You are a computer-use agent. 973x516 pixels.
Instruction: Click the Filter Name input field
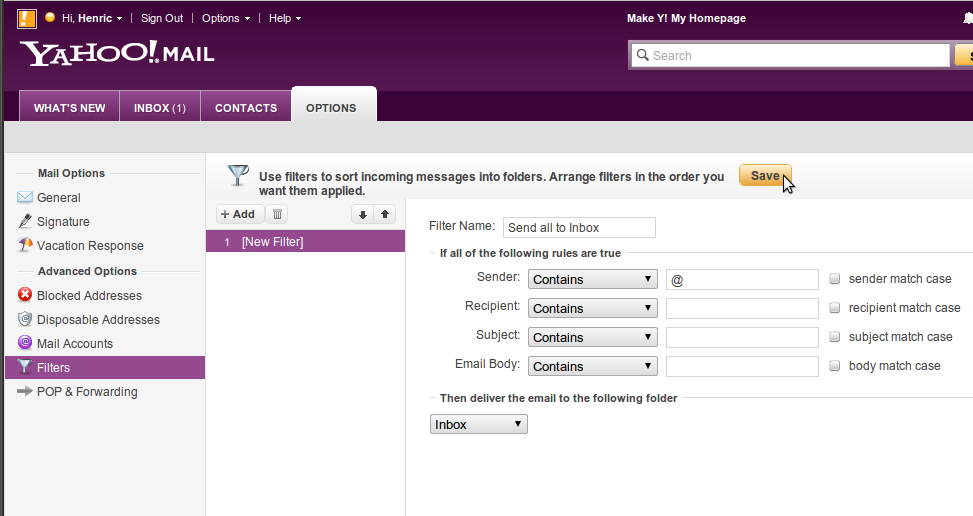click(579, 227)
